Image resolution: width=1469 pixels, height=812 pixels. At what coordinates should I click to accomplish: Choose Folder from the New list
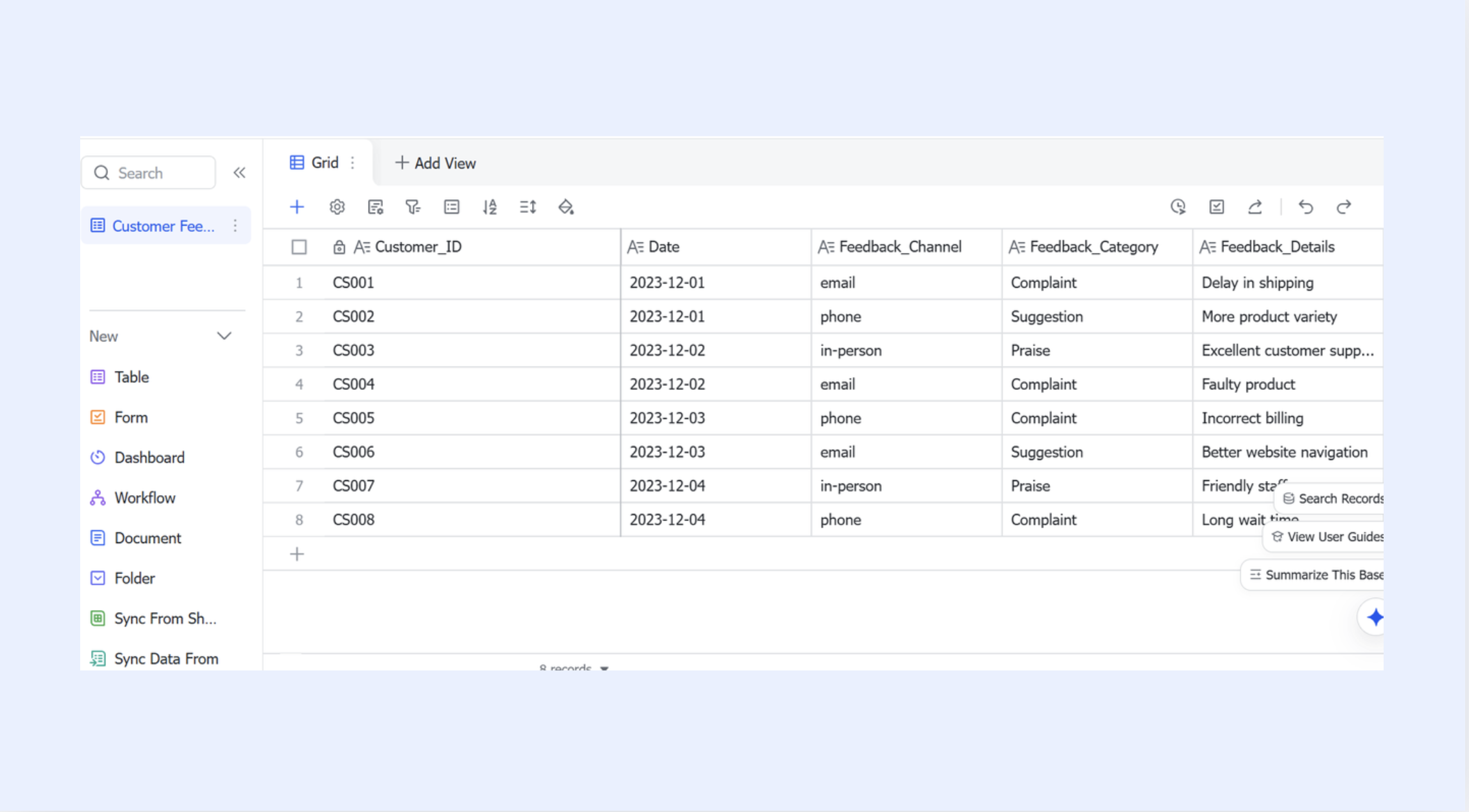[134, 577]
